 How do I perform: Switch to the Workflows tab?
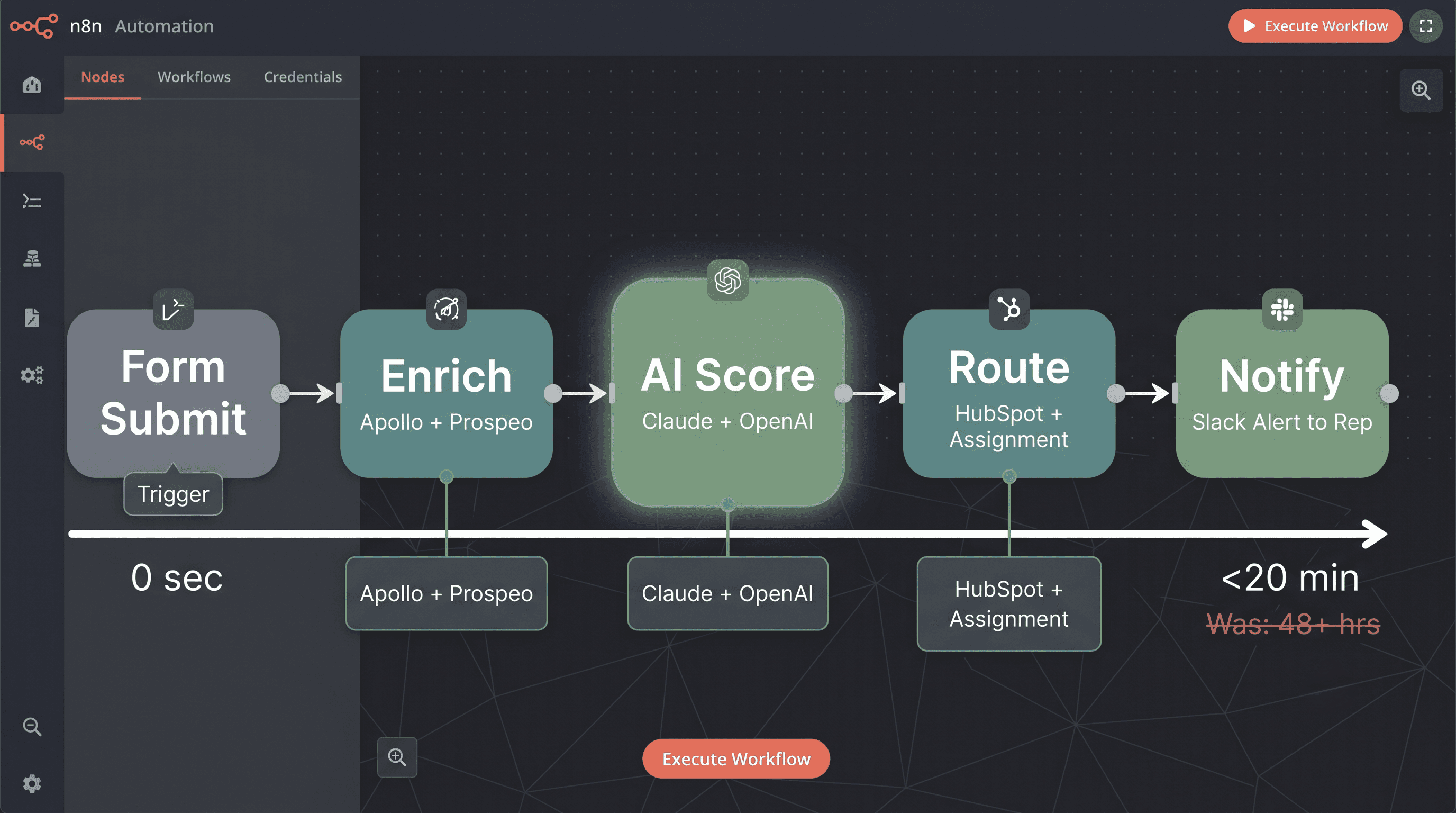194,77
